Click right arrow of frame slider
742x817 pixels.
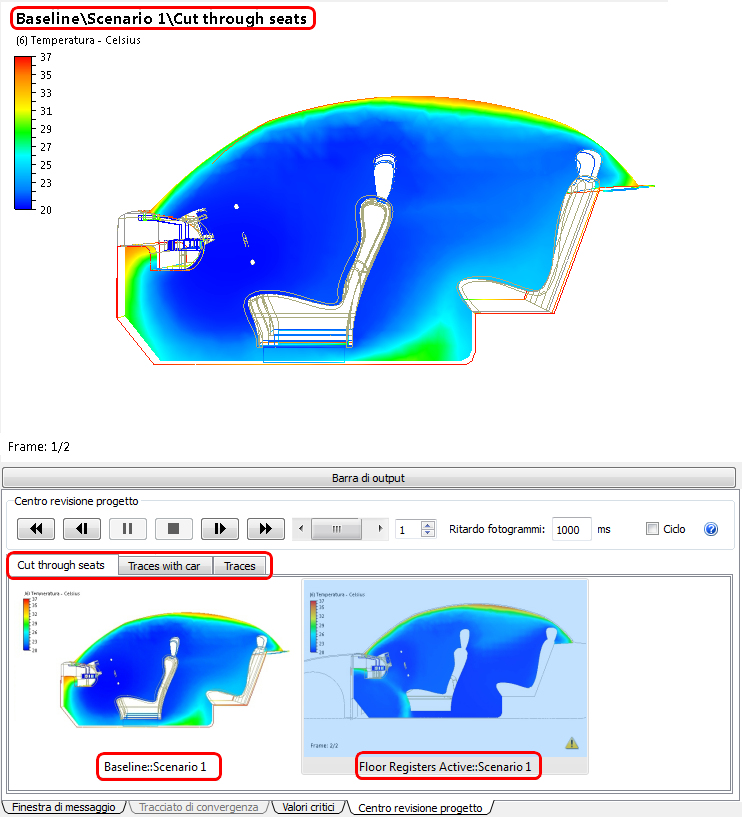(x=380, y=529)
